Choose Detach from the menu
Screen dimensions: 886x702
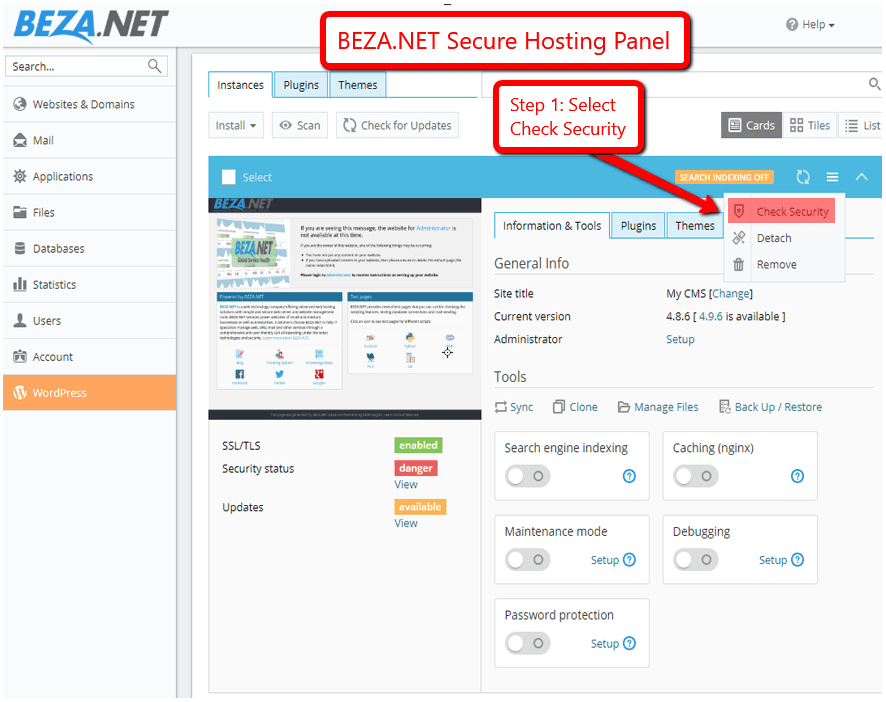(774, 238)
